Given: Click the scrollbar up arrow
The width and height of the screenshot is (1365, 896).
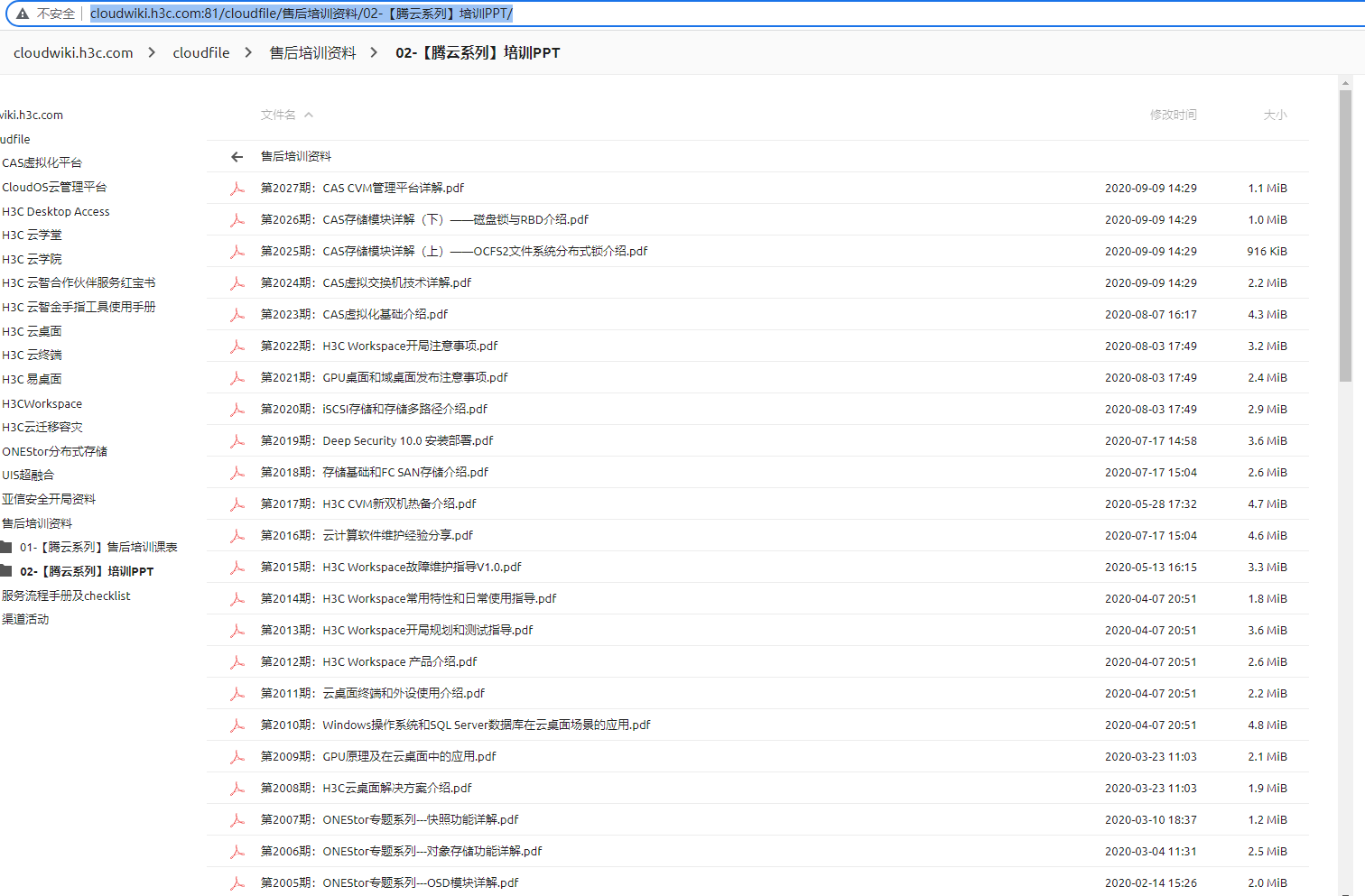Looking at the screenshot, I should point(1345,83).
